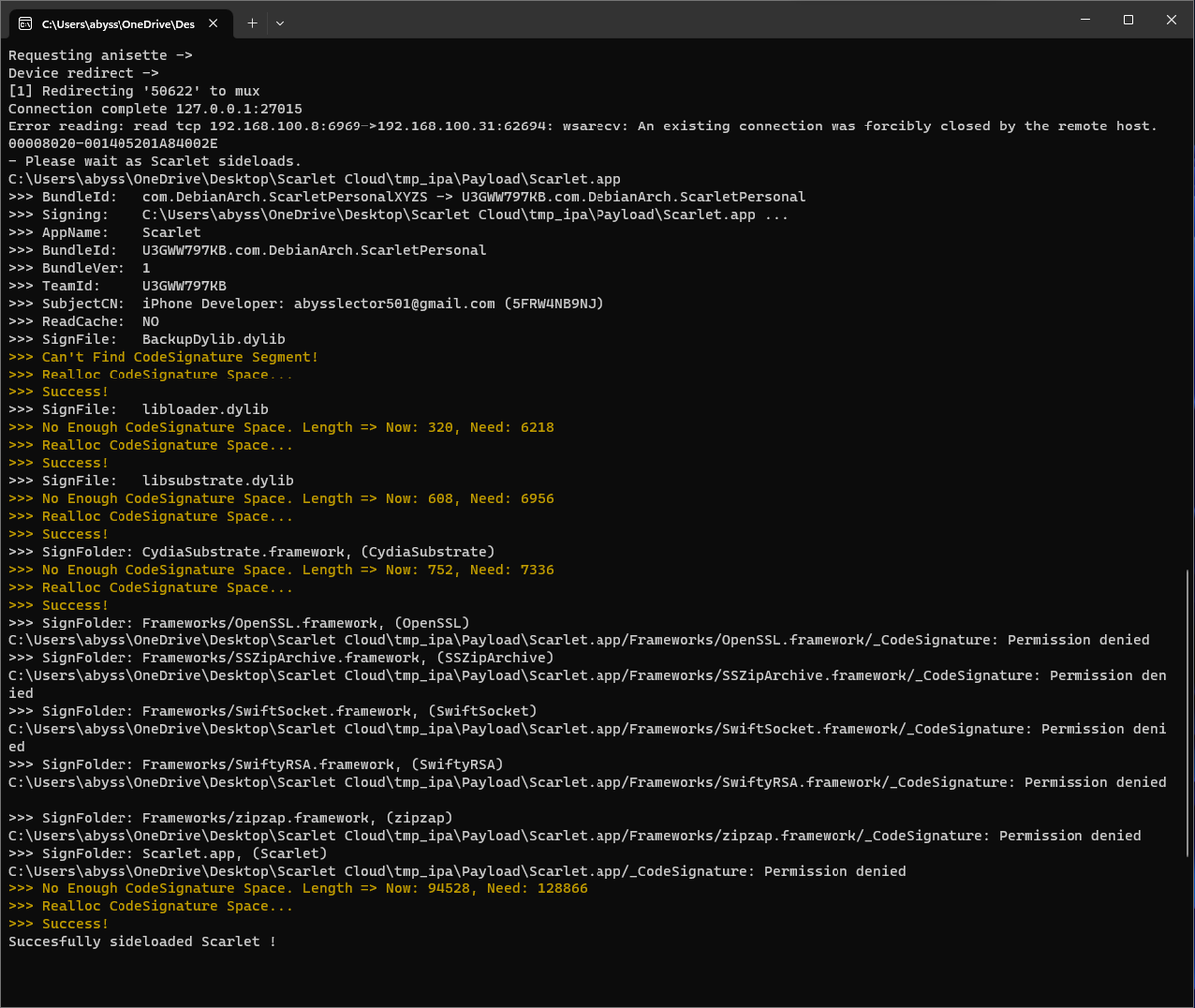Image resolution: width=1195 pixels, height=1008 pixels.
Task: Close the terminal window
Action: point(1171,19)
